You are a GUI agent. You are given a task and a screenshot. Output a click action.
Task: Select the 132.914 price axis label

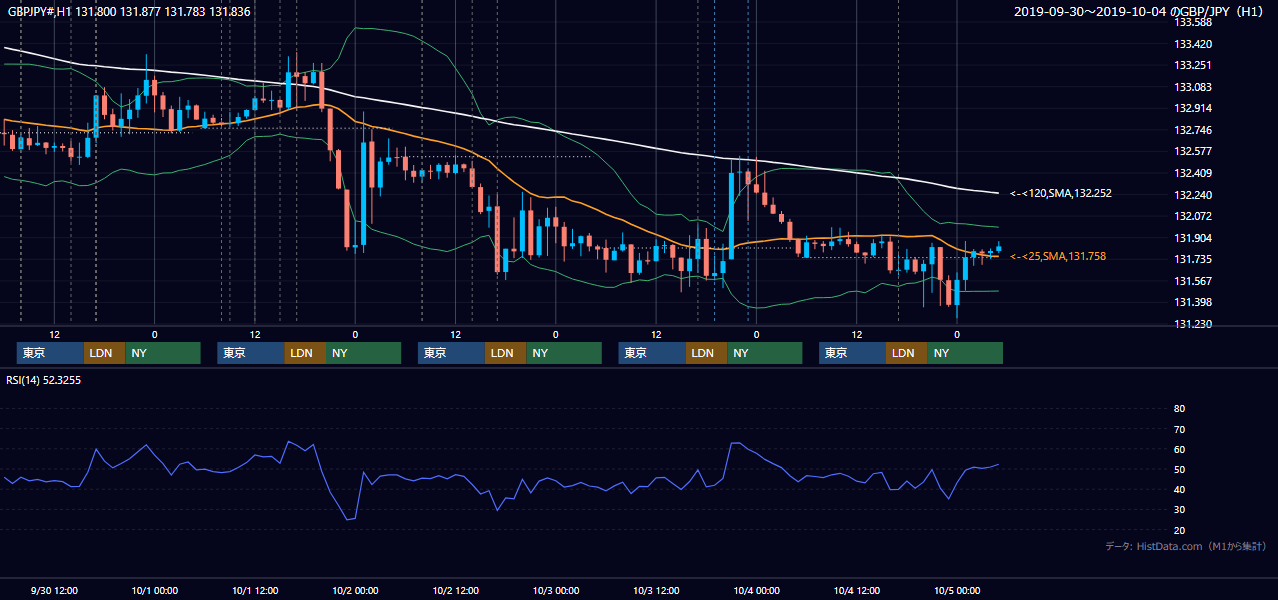[1193, 108]
